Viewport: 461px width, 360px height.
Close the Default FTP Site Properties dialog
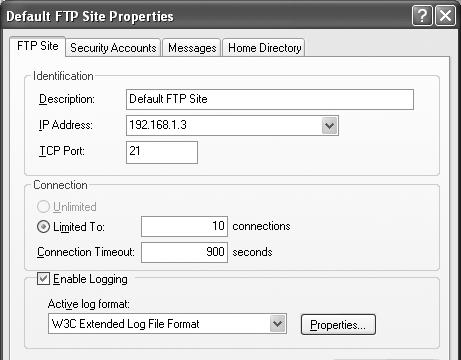pos(445,16)
